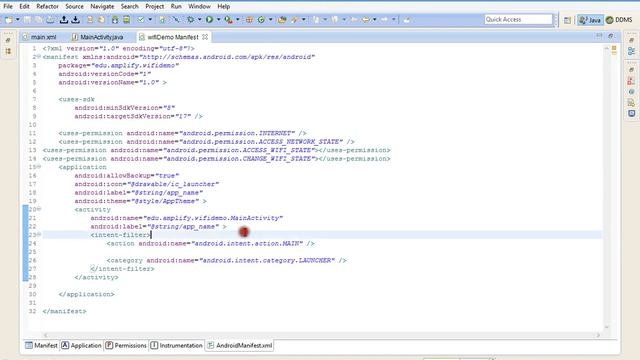Click the yellow Back navigation arrow
This screenshot has height=360, width=640.
pyautogui.click(x=365, y=20)
